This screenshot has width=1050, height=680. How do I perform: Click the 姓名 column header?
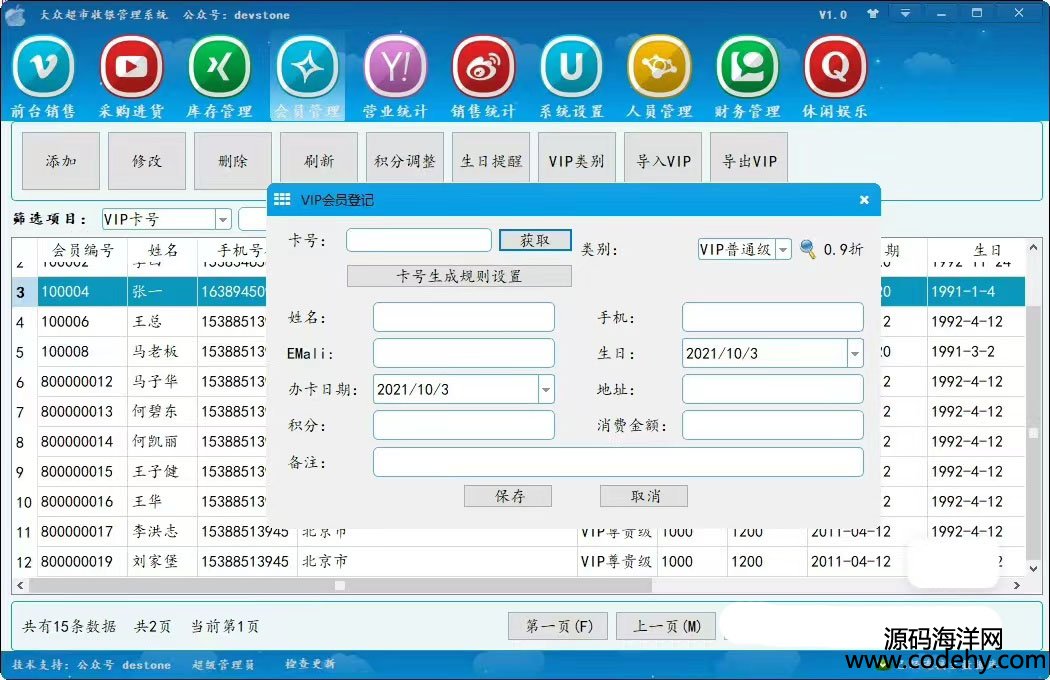pos(163,251)
